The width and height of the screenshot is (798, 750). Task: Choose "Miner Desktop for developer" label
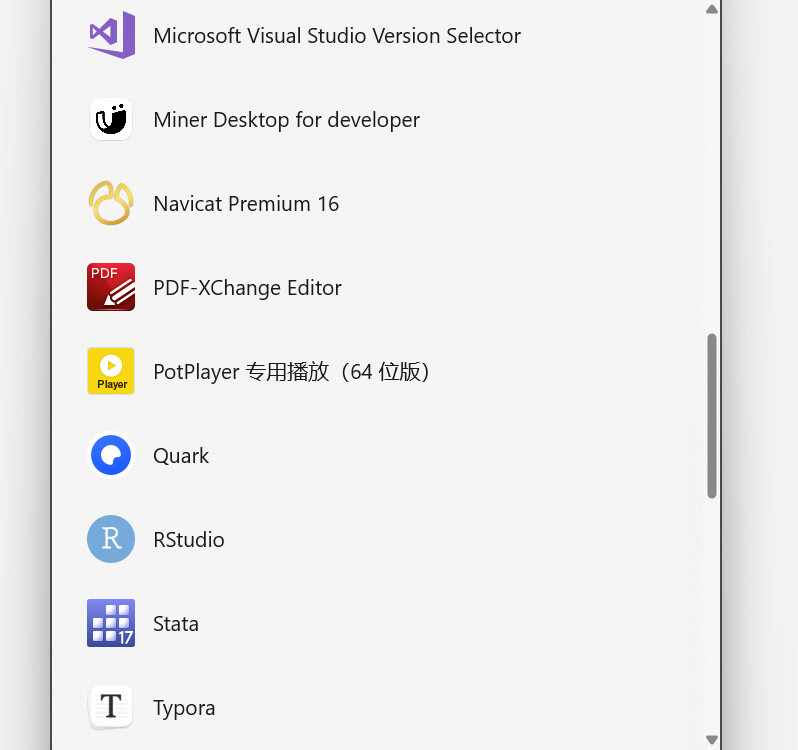point(287,120)
